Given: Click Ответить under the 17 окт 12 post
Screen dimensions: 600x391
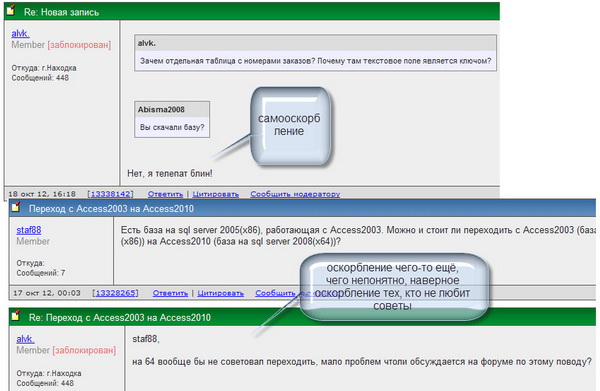Looking at the screenshot, I should [170, 293].
